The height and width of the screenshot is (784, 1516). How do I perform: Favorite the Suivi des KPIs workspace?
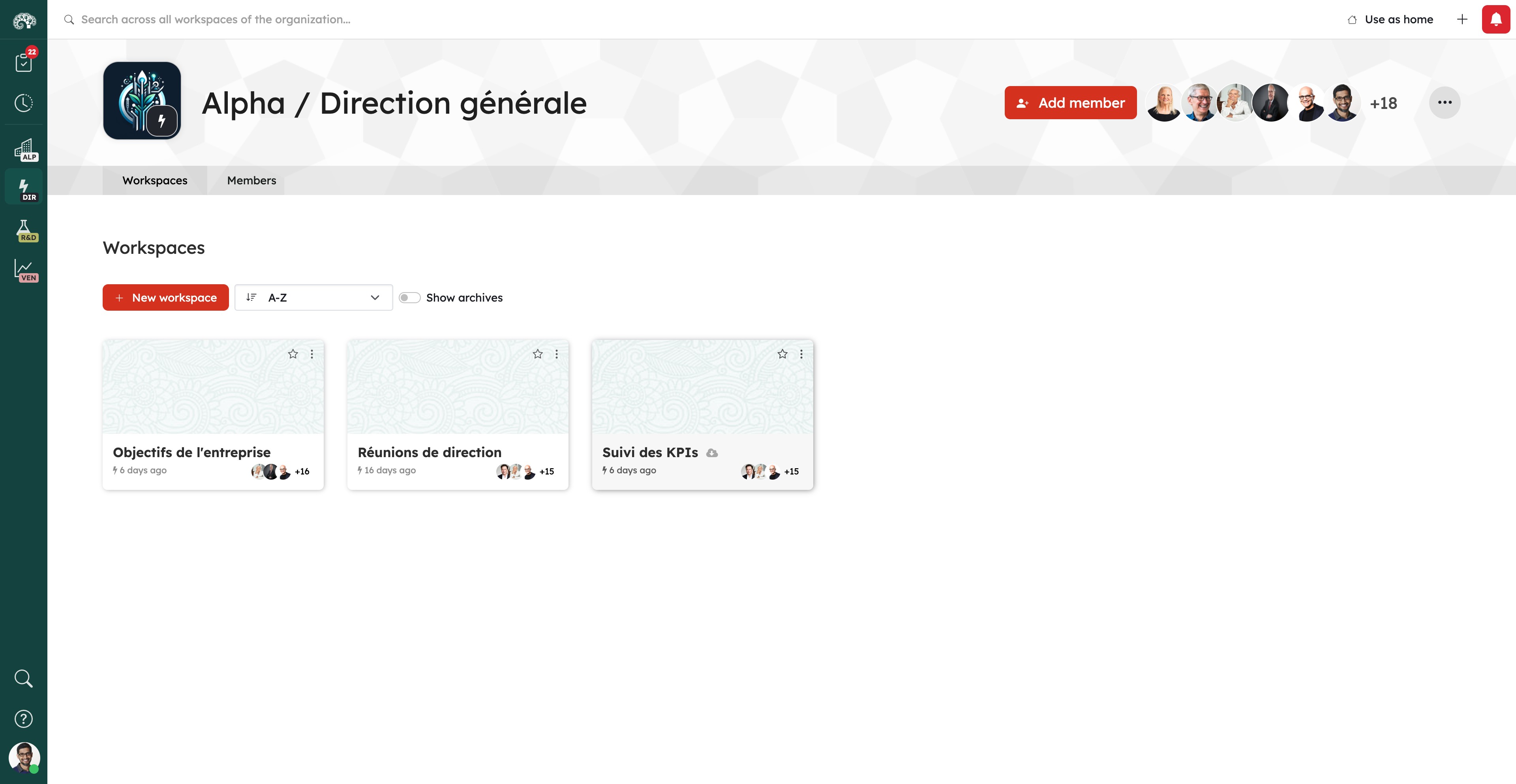[x=782, y=354]
